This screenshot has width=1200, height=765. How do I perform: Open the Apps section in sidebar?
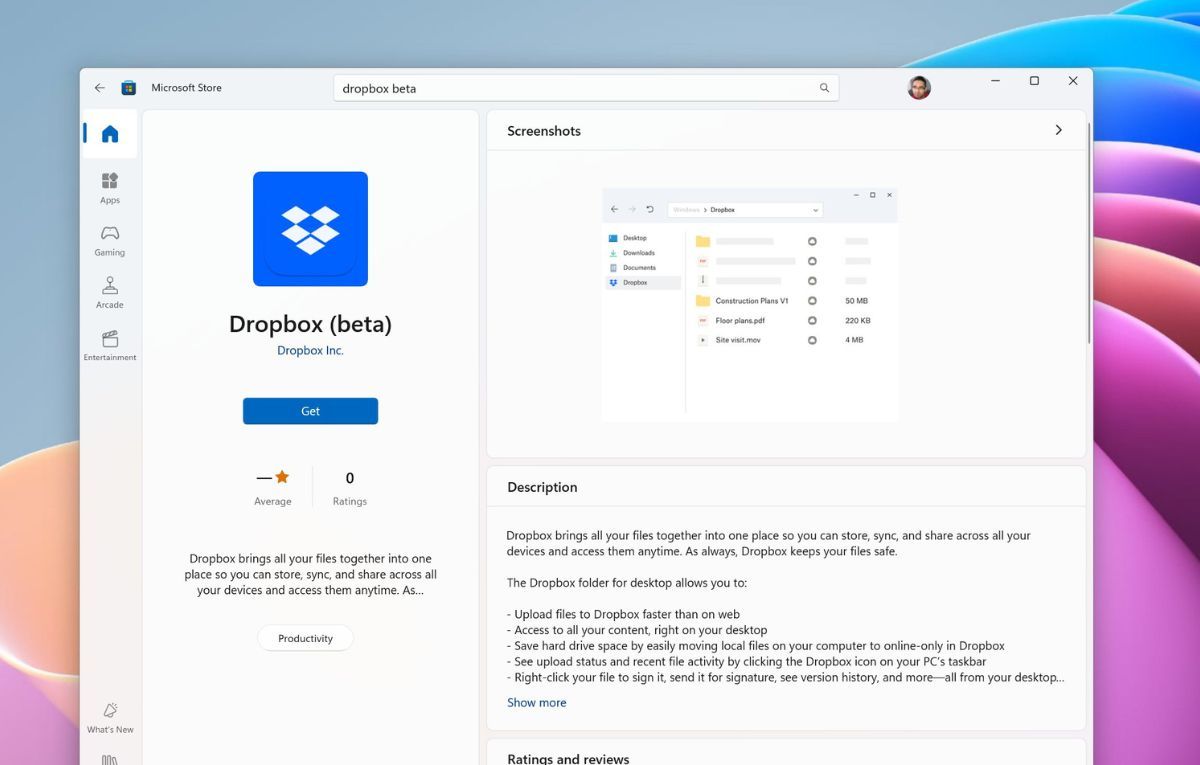pos(110,187)
